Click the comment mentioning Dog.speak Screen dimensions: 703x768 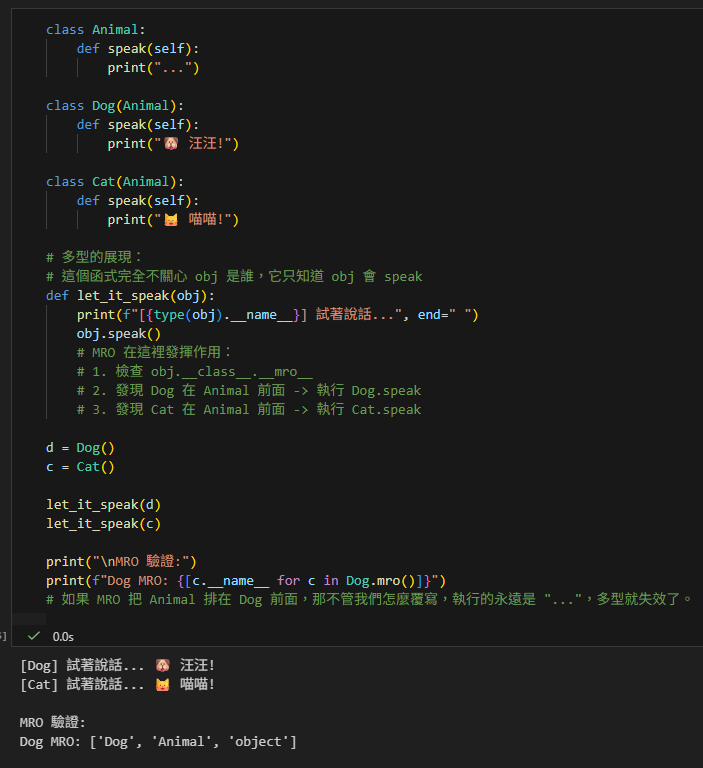[x=249, y=391]
